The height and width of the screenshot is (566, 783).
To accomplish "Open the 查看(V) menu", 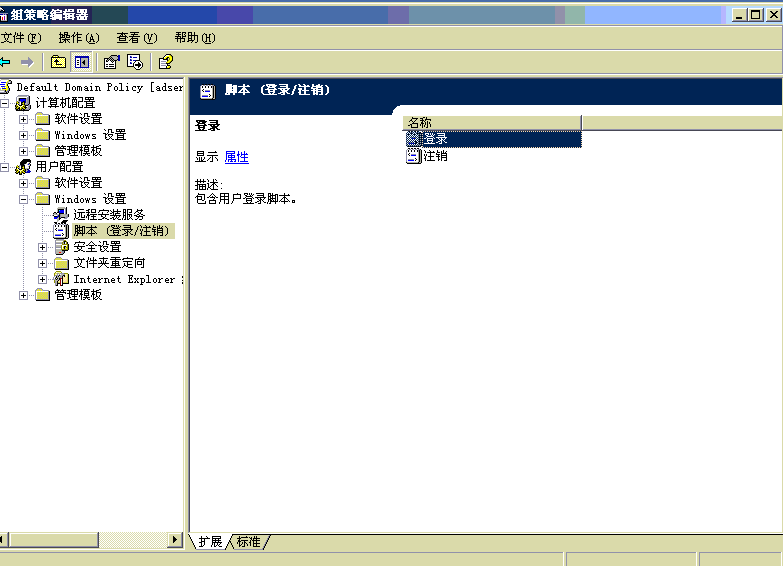I will tap(137, 38).
